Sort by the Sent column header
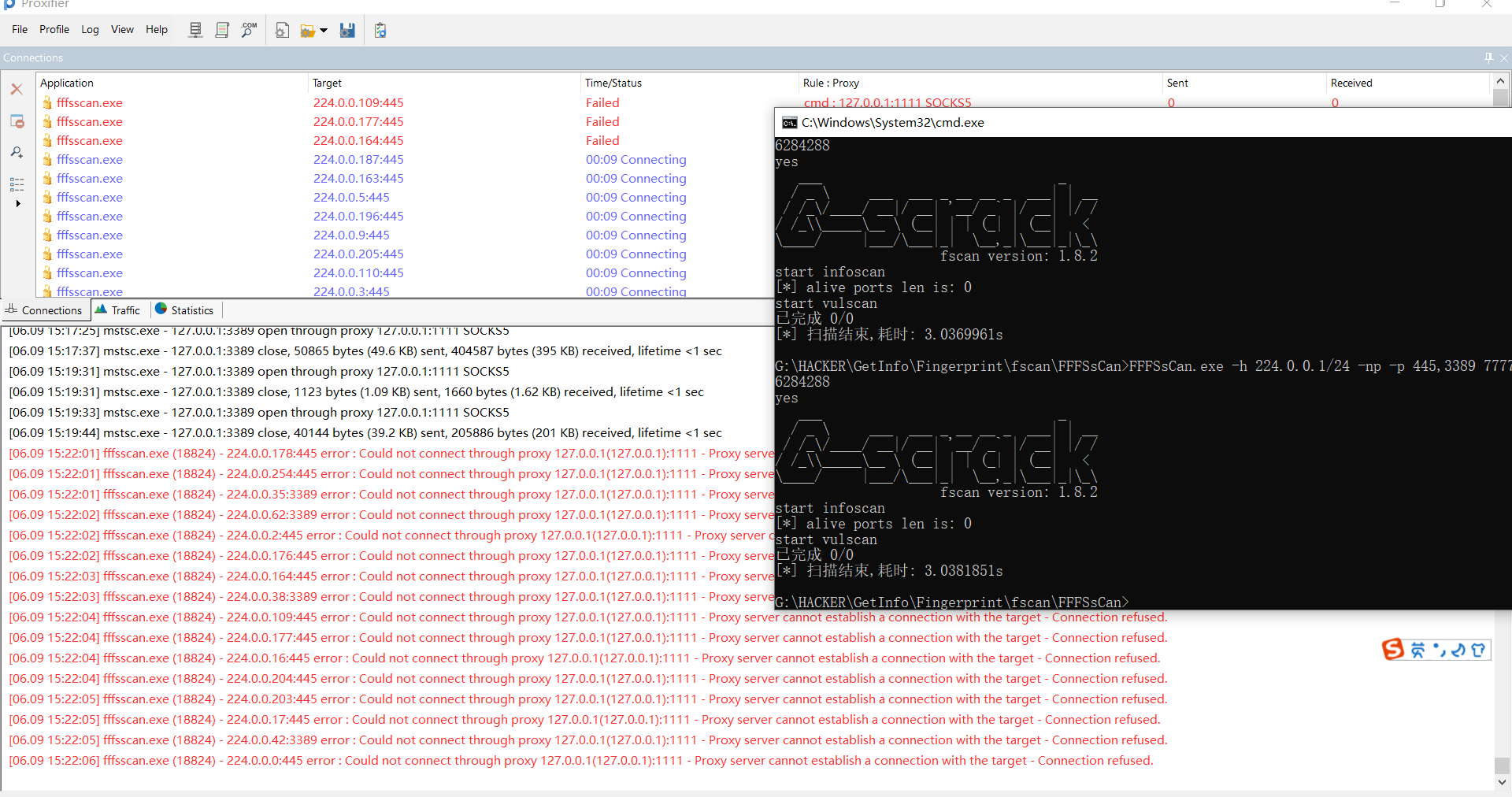The width and height of the screenshot is (1512, 797). pyautogui.click(x=1244, y=83)
